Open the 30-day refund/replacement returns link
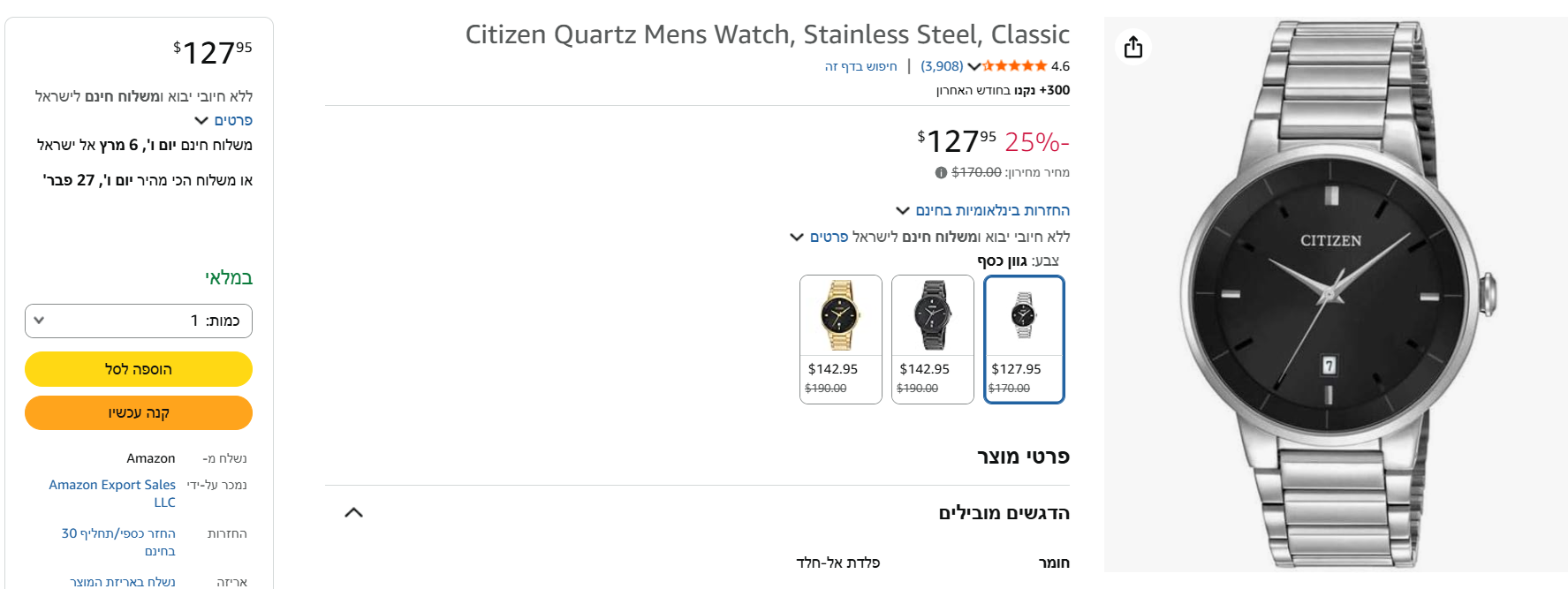 click(118, 541)
